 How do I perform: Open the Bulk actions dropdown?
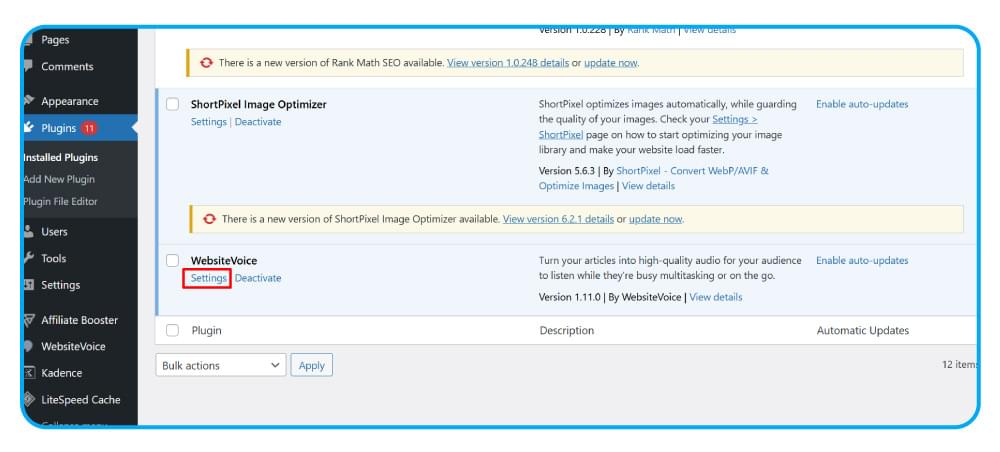coord(221,365)
